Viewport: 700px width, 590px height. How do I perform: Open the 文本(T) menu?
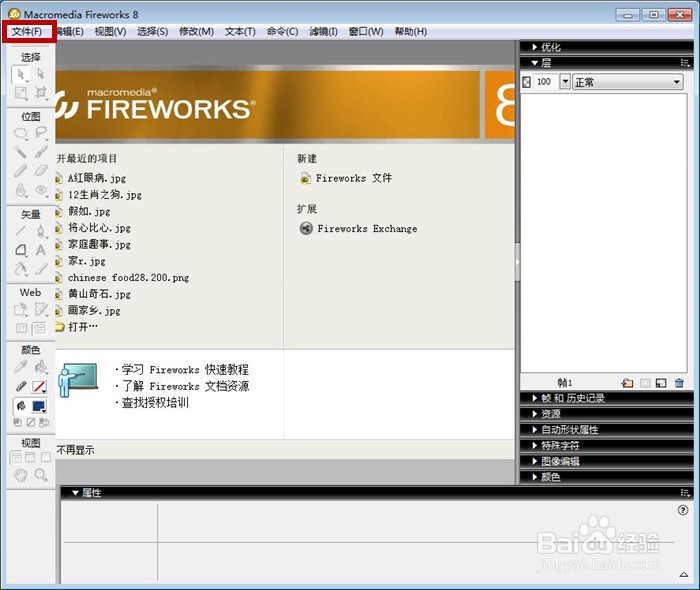tap(240, 31)
